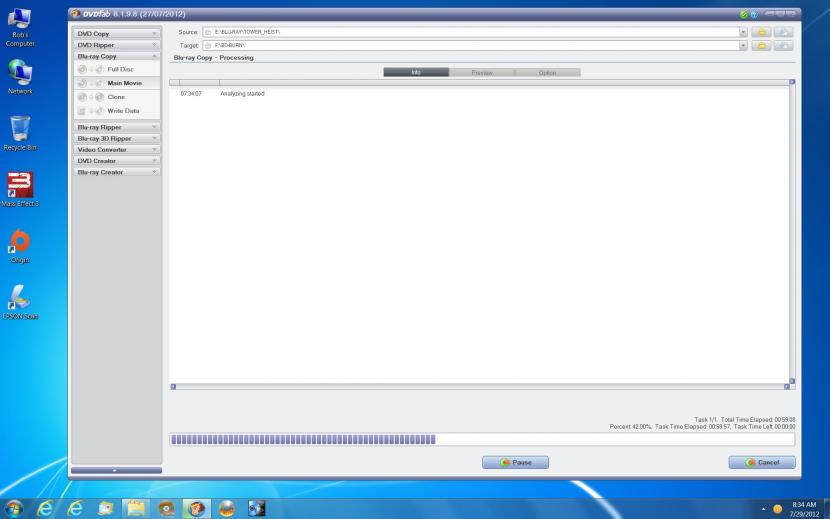Image resolution: width=830 pixels, height=519 pixels.
Task: Cancel the copy process
Action: pyautogui.click(x=762, y=462)
